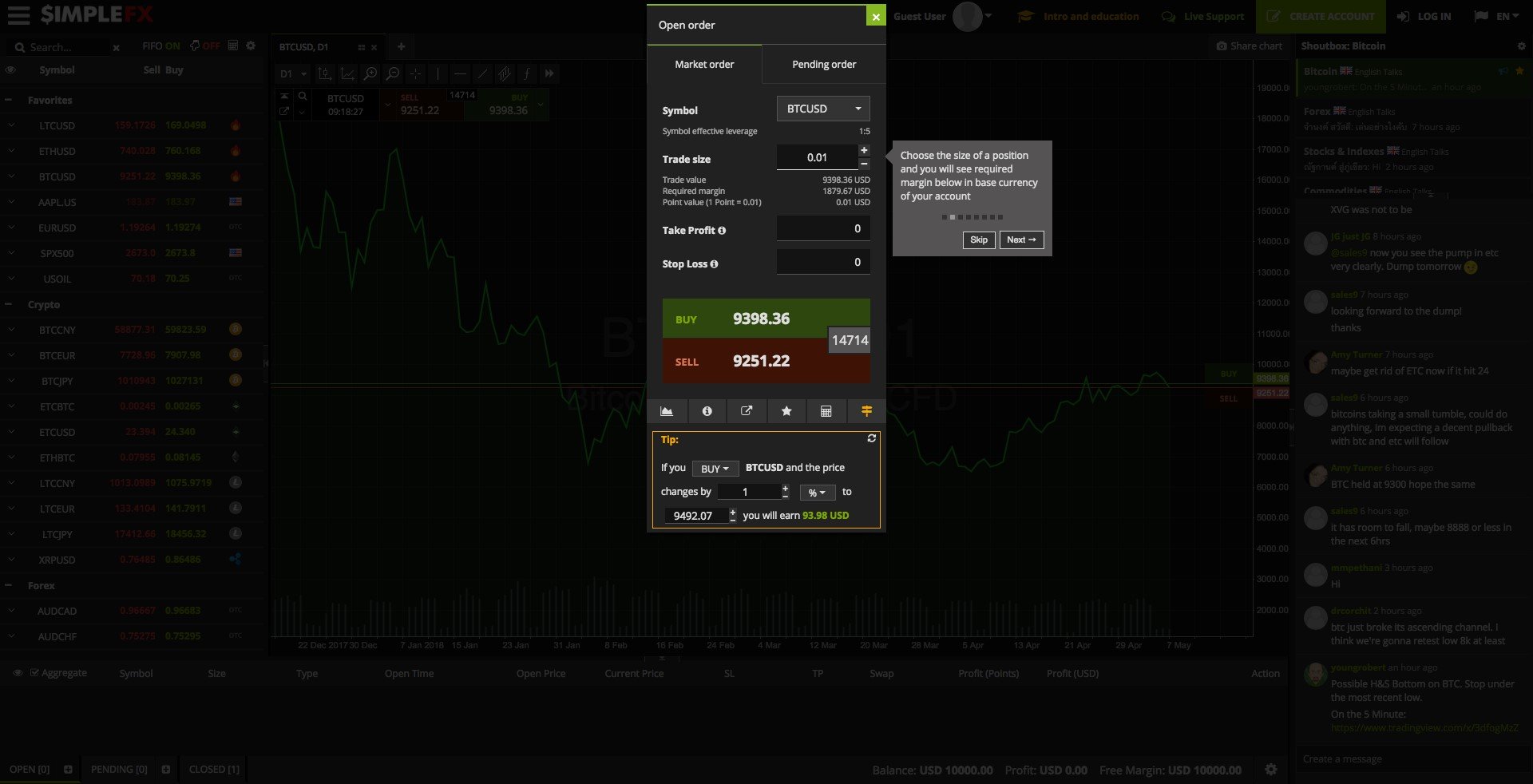
Task: Switch to the Pending order tab
Action: tap(823, 64)
